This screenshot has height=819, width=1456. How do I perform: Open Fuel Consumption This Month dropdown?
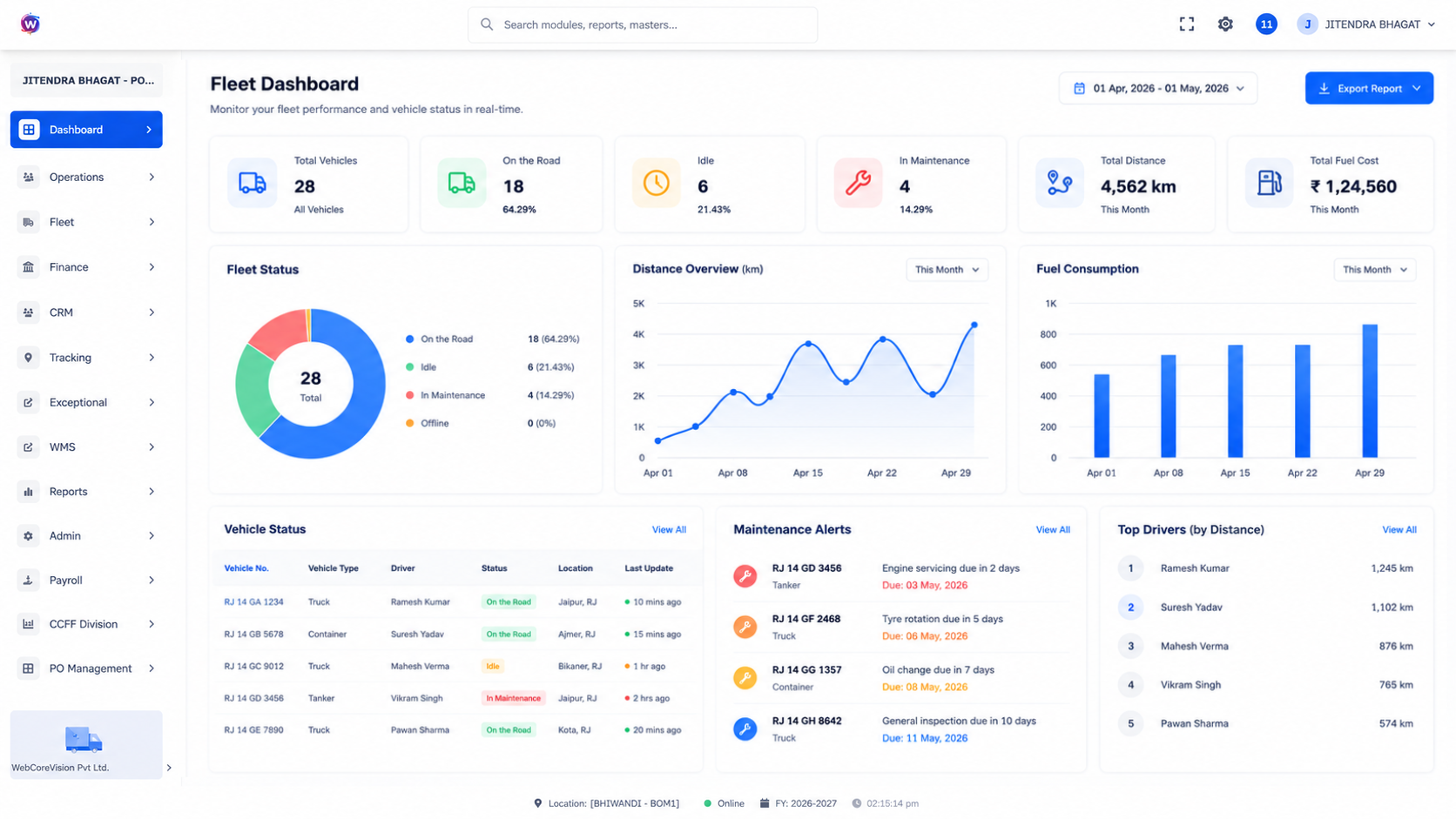coord(1375,270)
